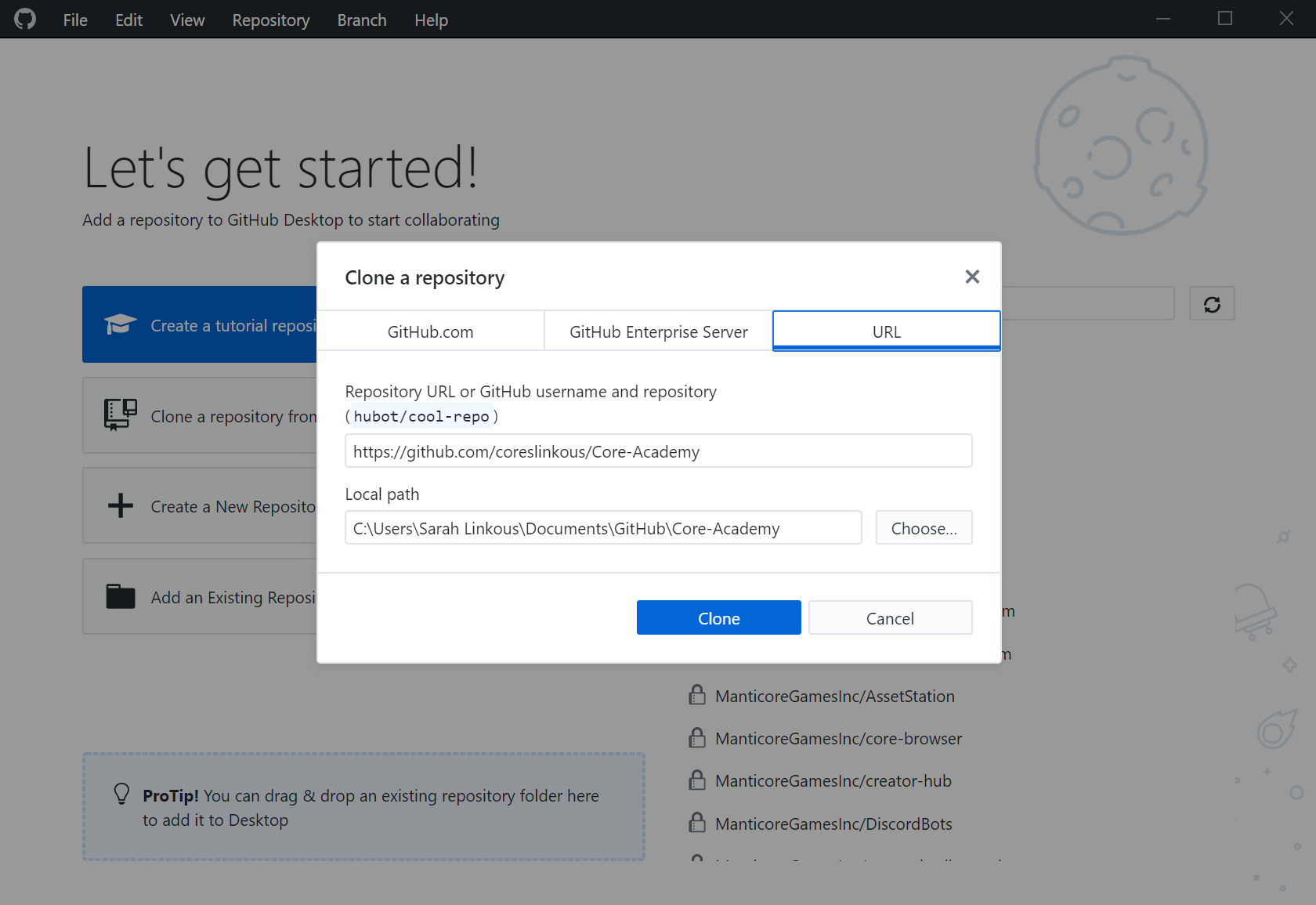Open the File menu
Screen dimensions: 1316x905
pos(75,20)
